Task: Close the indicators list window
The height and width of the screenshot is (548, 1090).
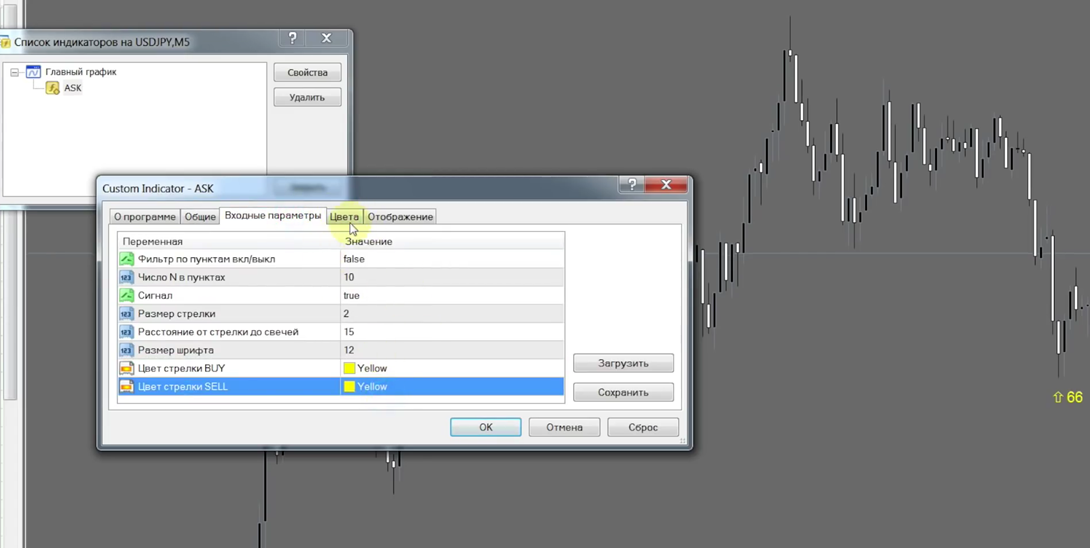Action: click(326, 38)
